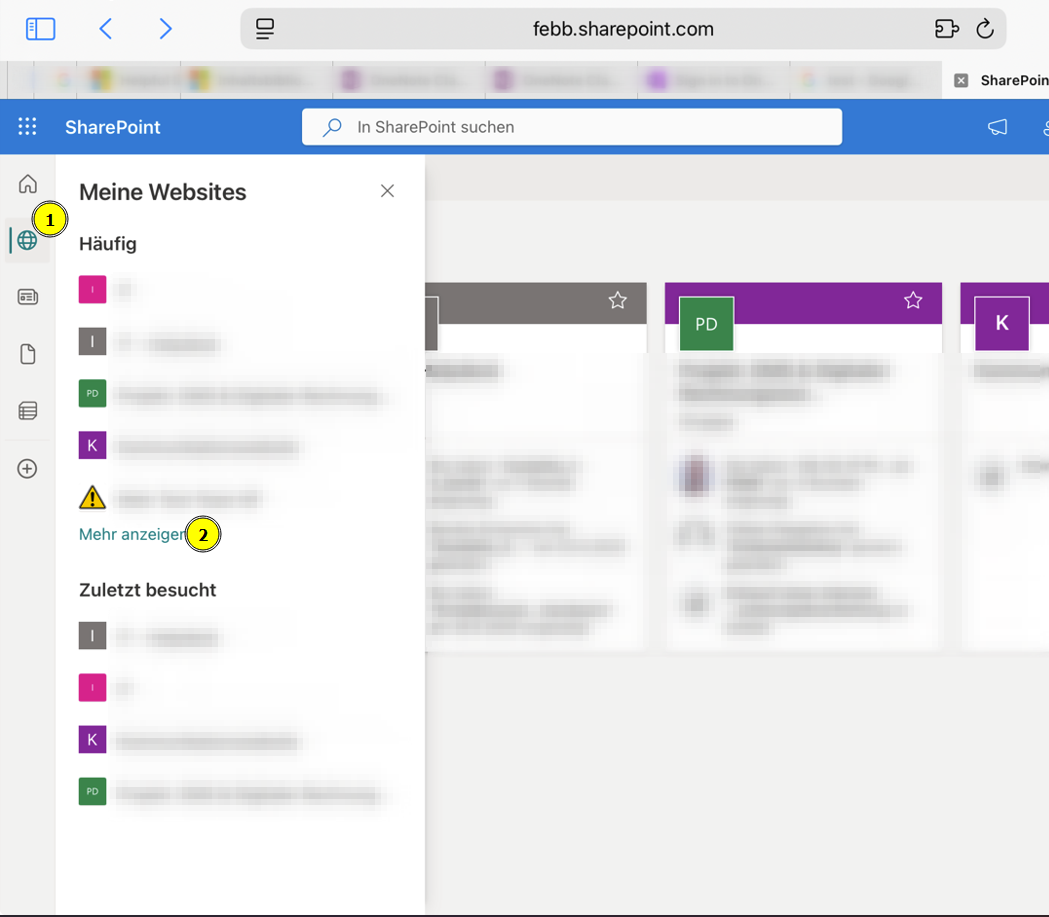Go back with the browser back arrow

(106, 29)
